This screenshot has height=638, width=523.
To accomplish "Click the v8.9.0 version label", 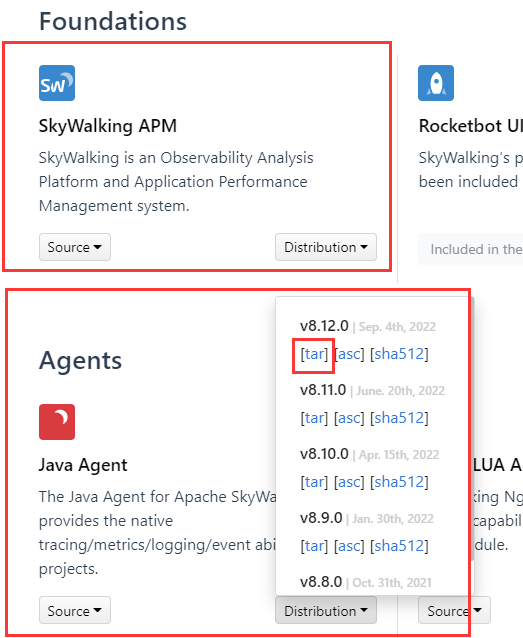I will (321, 518).
